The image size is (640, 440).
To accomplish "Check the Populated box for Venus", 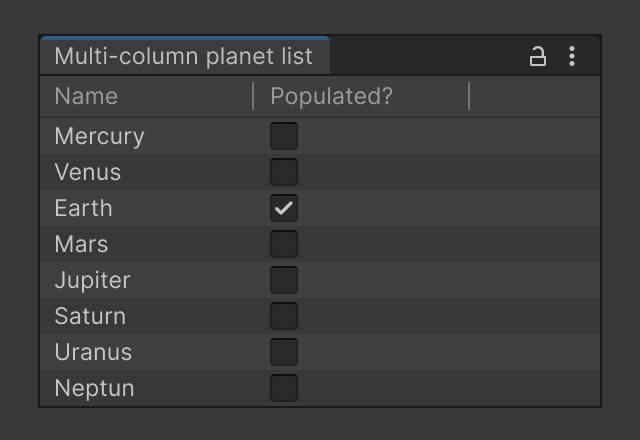I will coord(284,172).
